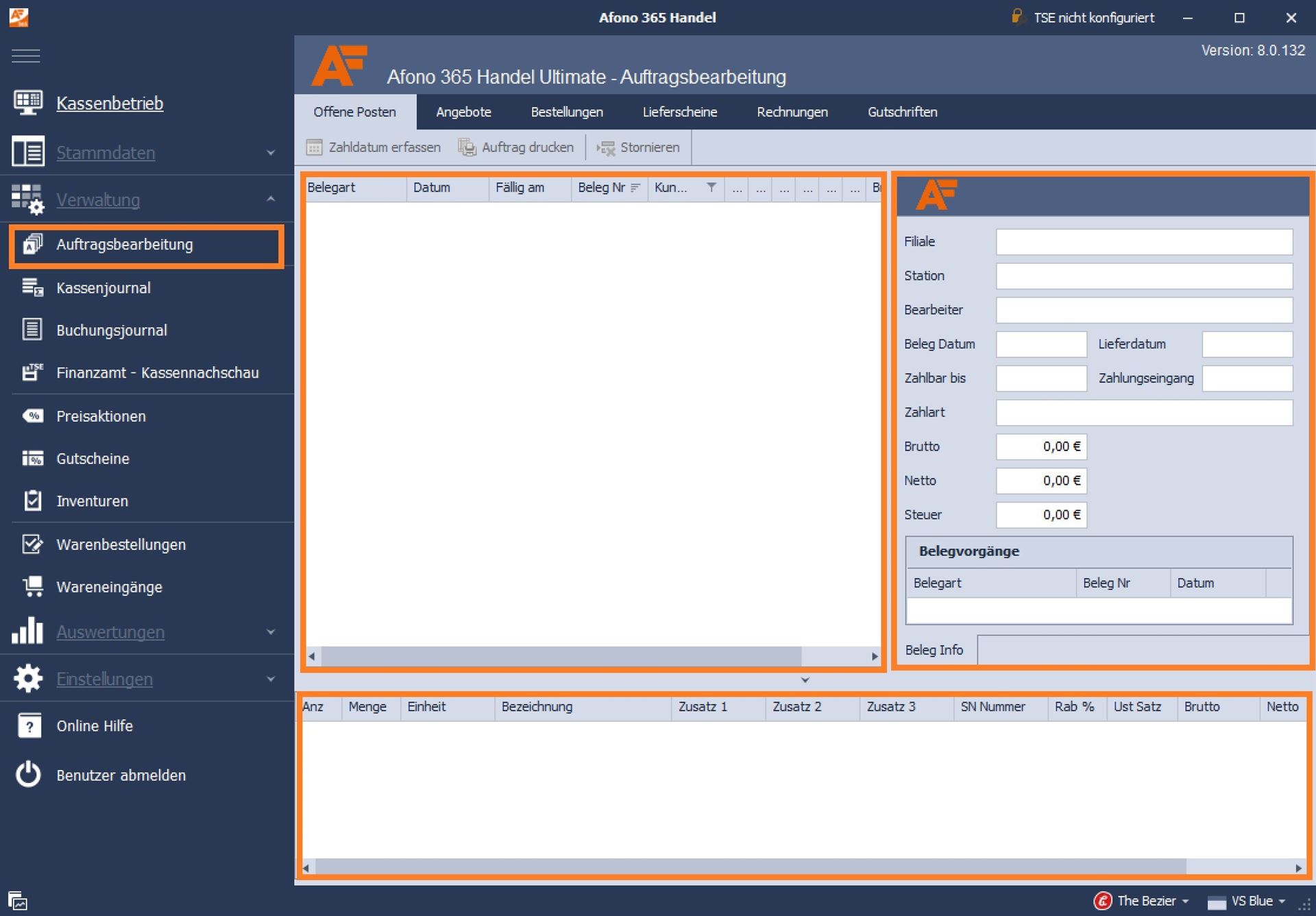The height and width of the screenshot is (916, 1316).
Task: Click the Wareneingänge cart icon
Action: coord(32,587)
